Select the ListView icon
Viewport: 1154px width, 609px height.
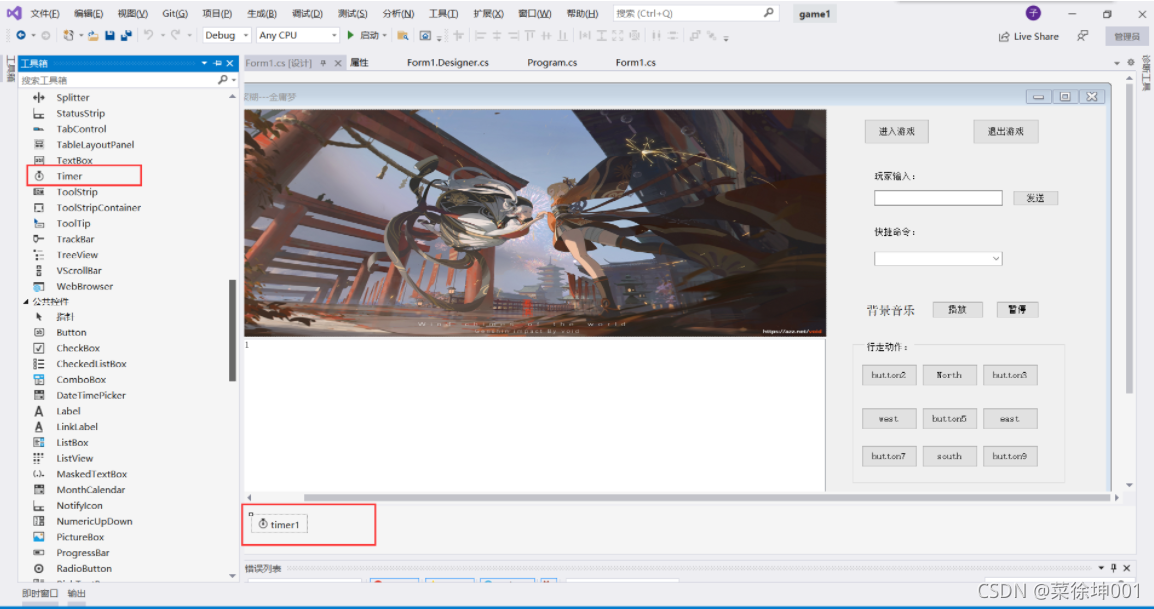[39, 458]
